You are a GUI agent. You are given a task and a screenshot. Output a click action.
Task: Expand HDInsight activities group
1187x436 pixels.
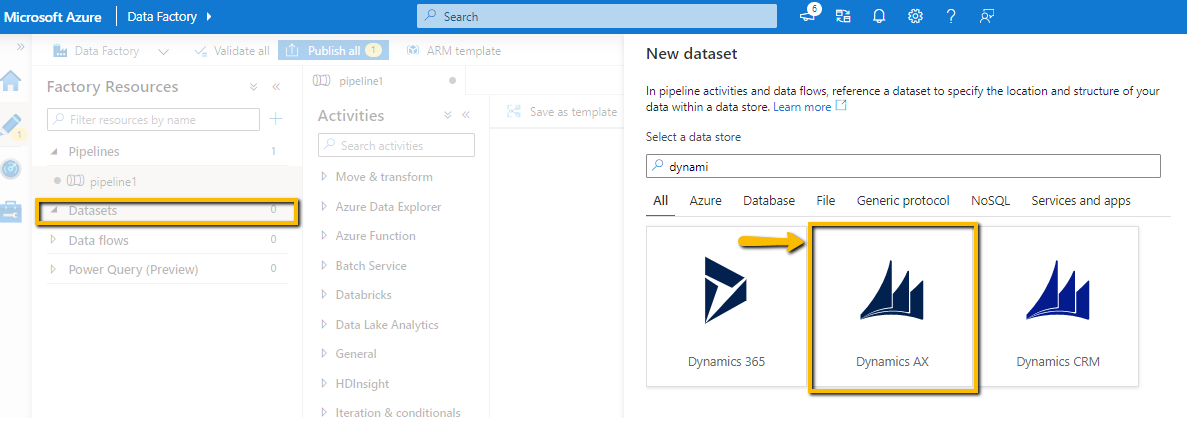point(324,383)
